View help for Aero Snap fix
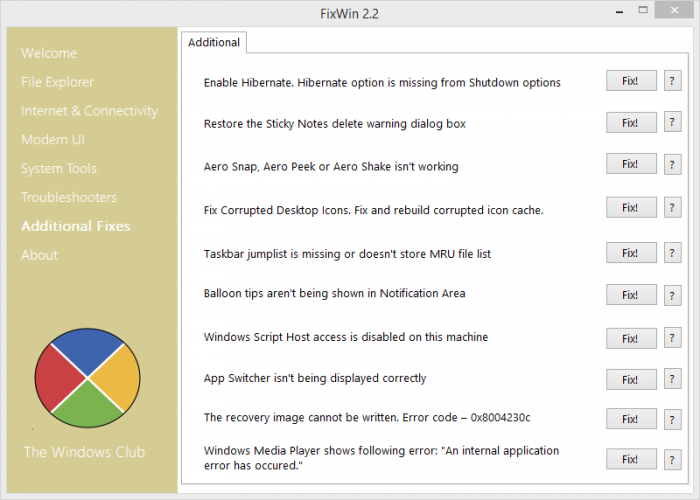700x500 pixels. [672, 165]
